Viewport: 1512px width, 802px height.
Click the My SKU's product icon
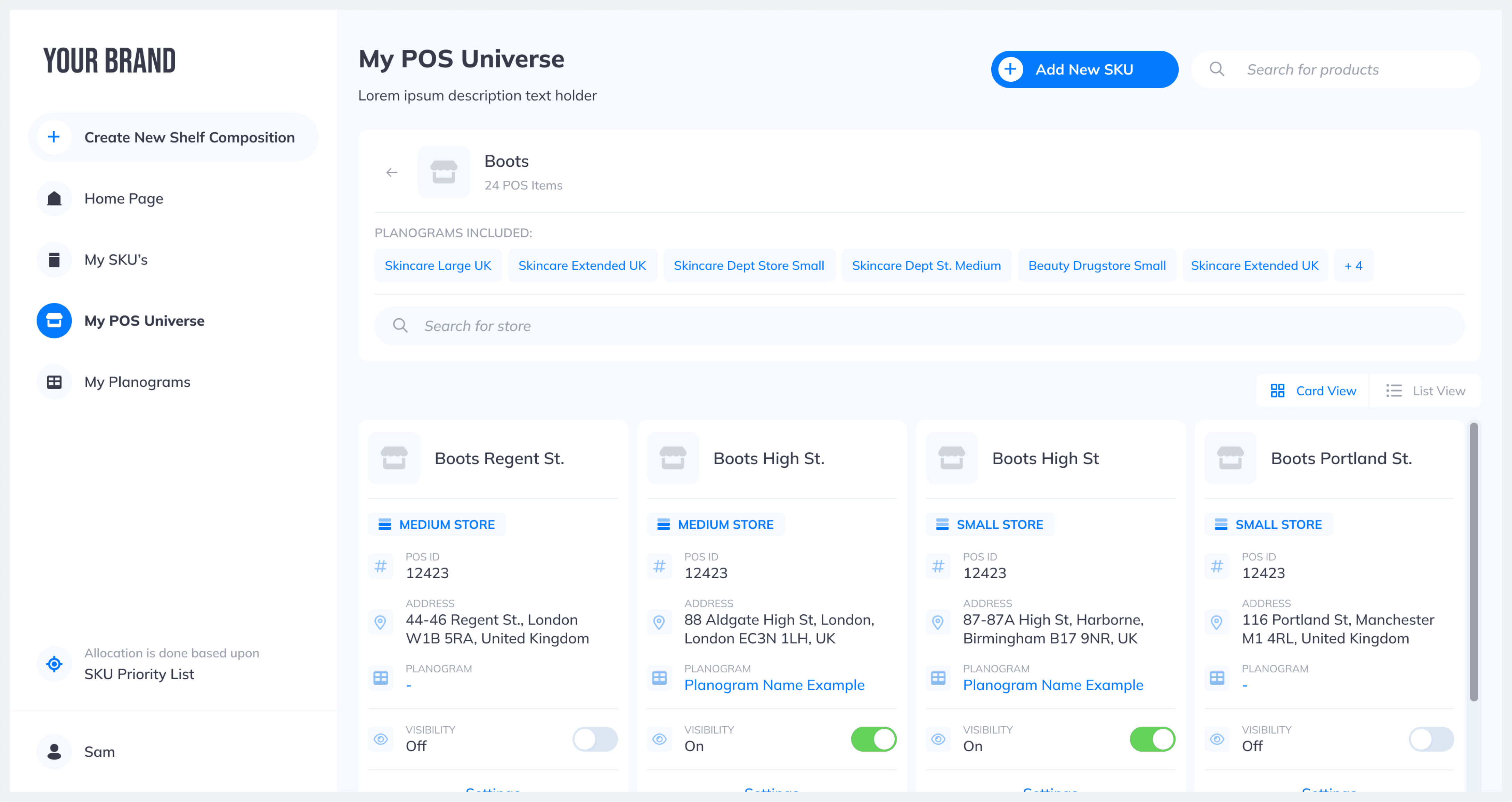(x=54, y=259)
